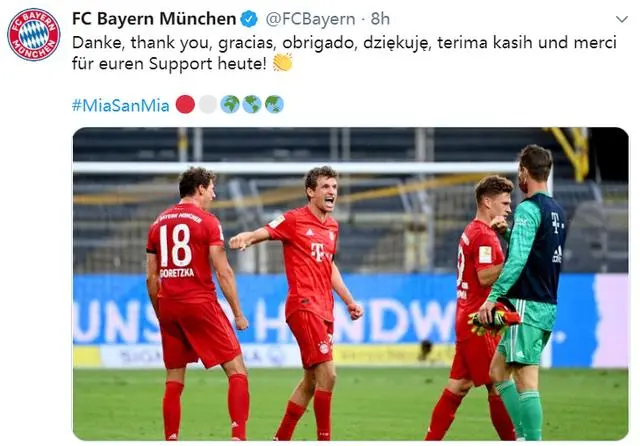Open the attached match photo
640x446 pixels.
(x=351, y=284)
